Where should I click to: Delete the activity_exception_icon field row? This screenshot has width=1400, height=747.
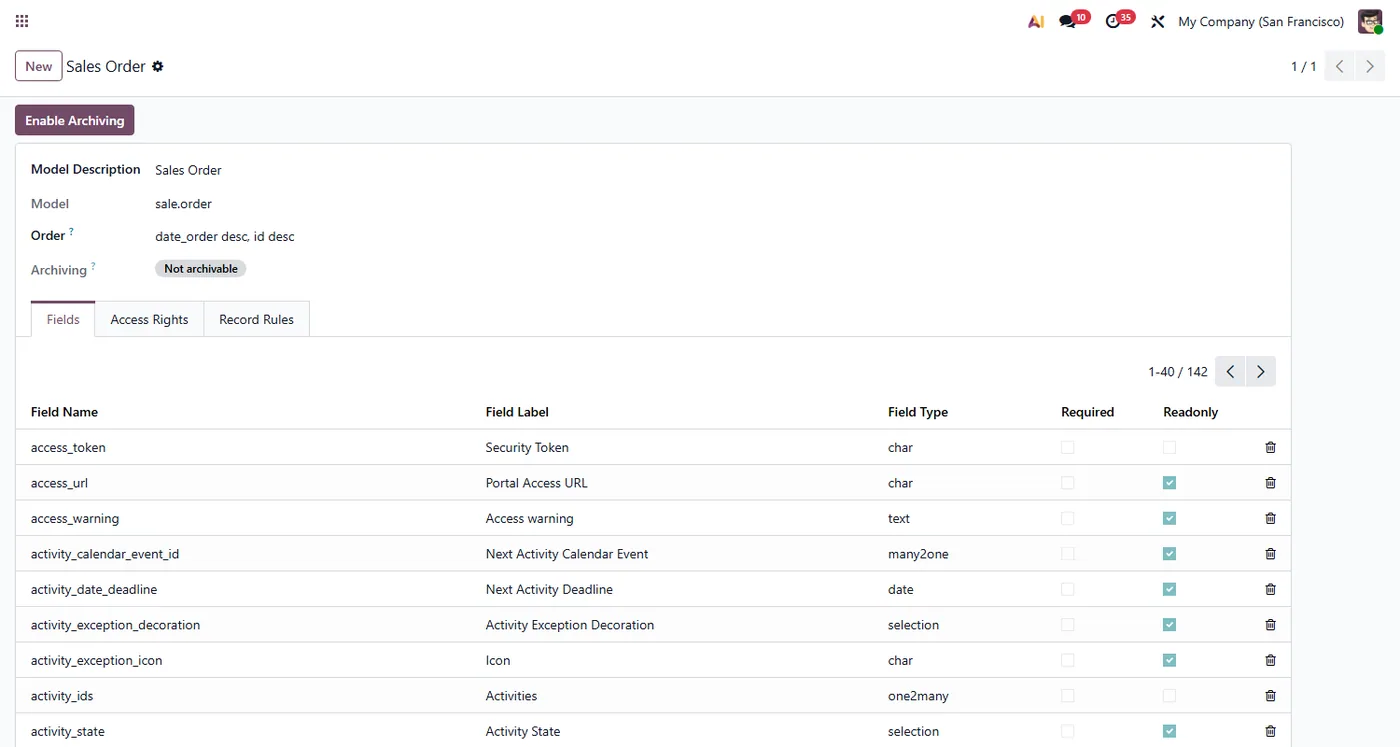tap(1270, 660)
